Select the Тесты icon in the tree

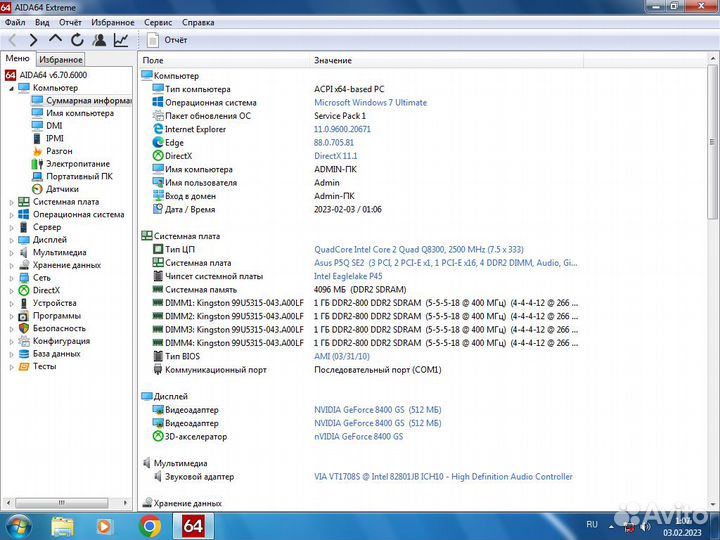[x=24, y=366]
